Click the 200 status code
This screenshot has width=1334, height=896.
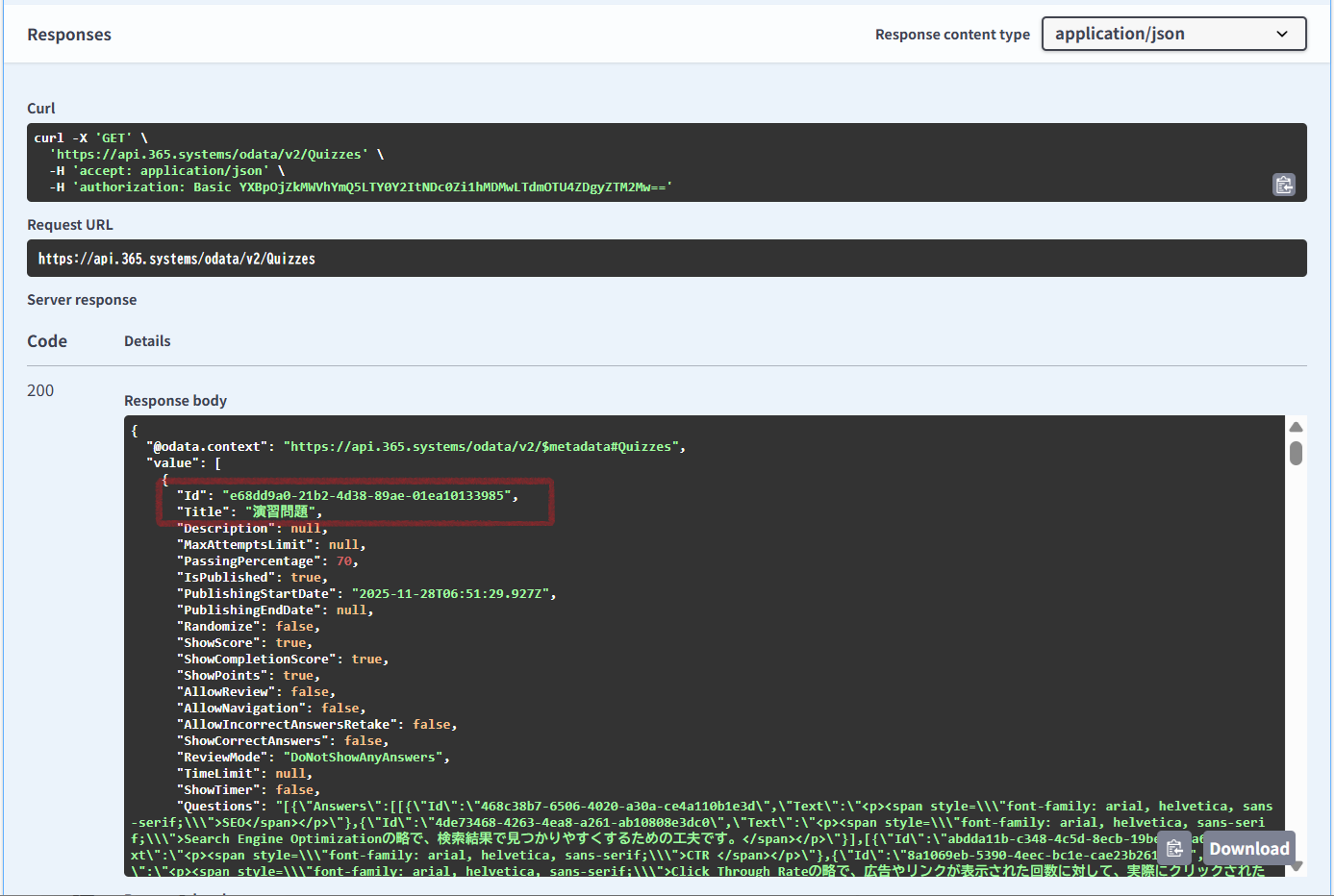(40, 390)
